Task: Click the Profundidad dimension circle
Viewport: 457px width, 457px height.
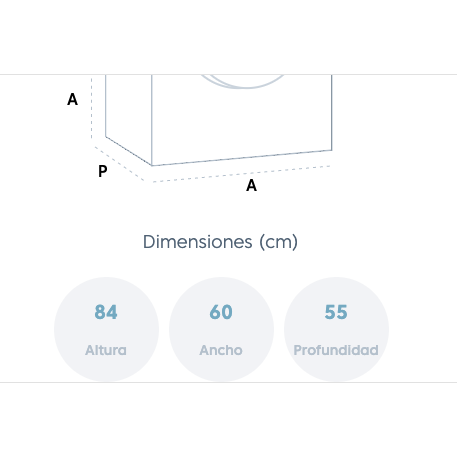Action: pos(336,329)
